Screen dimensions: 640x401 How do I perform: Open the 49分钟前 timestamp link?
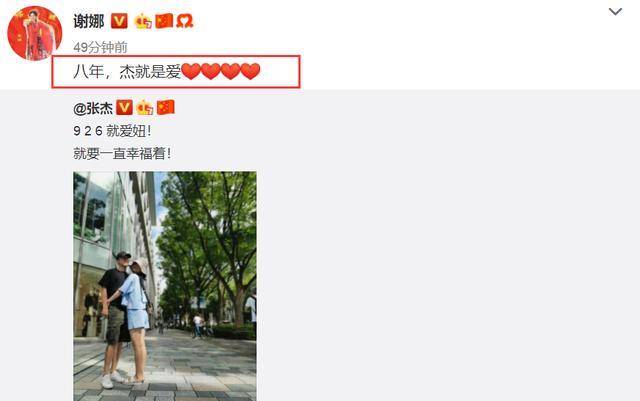point(100,47)
